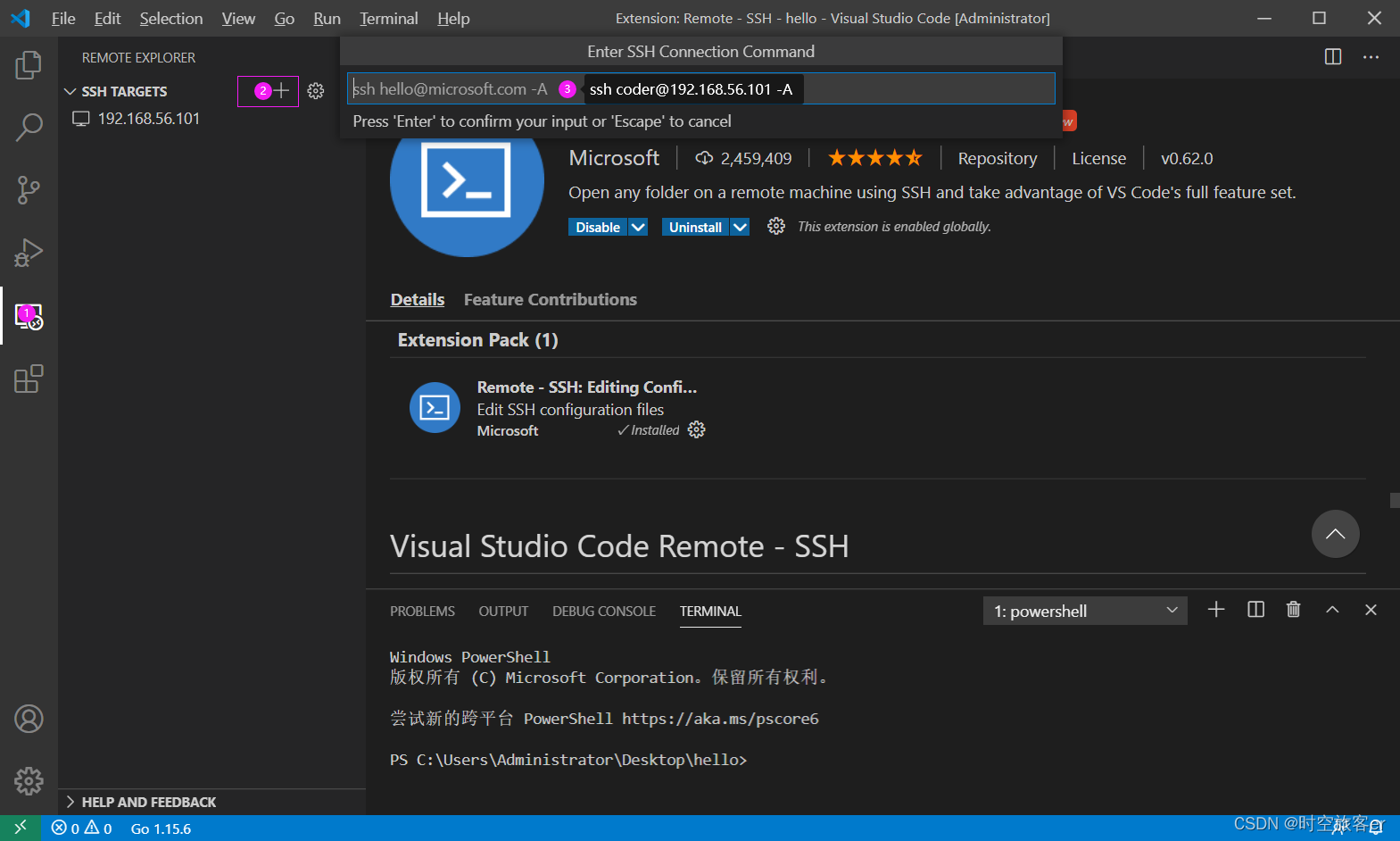Click the Uninstall button
This screenshot has height=841, width=1400.
pos(695,228)
